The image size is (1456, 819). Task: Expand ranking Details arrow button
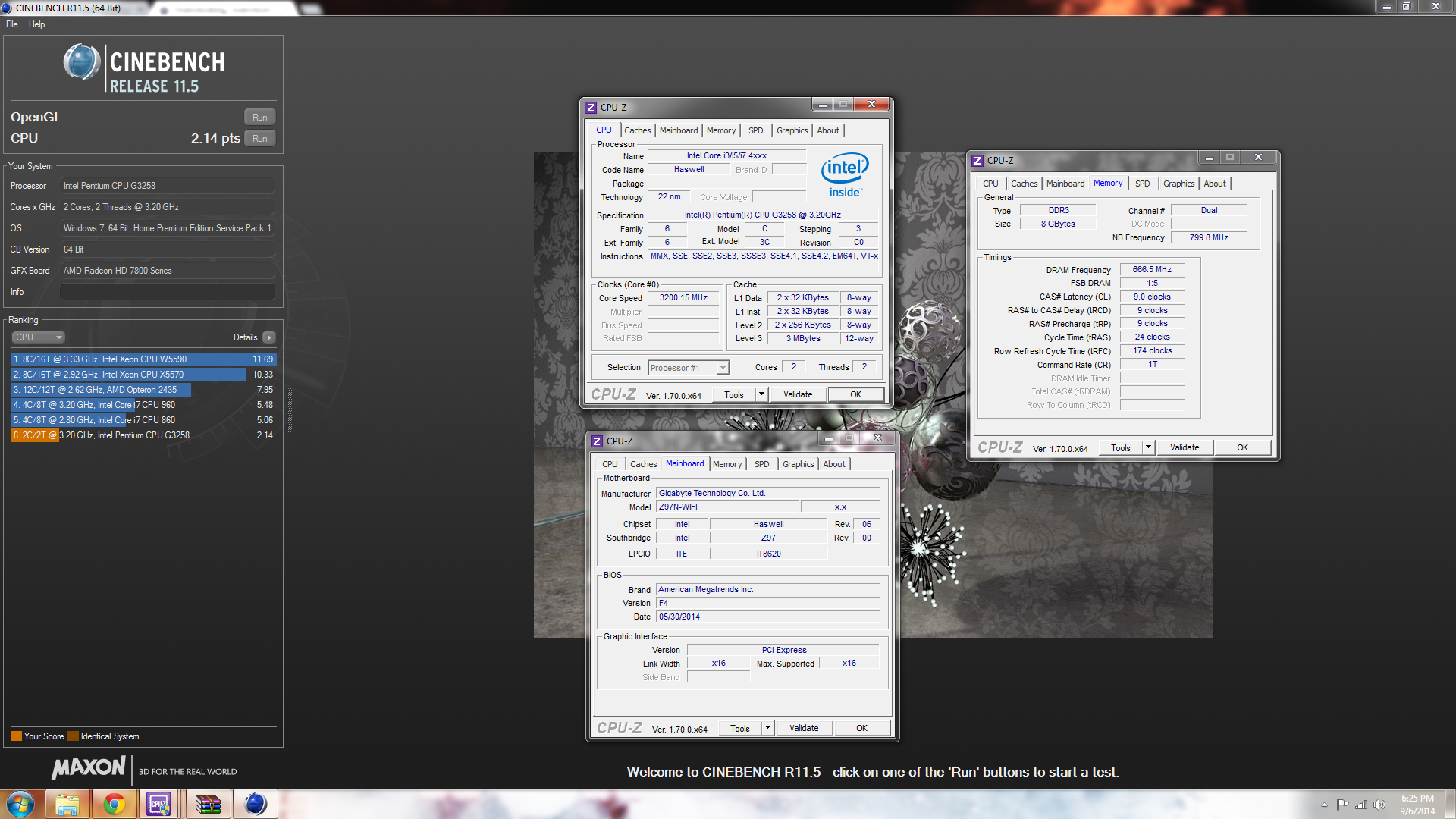269,337
